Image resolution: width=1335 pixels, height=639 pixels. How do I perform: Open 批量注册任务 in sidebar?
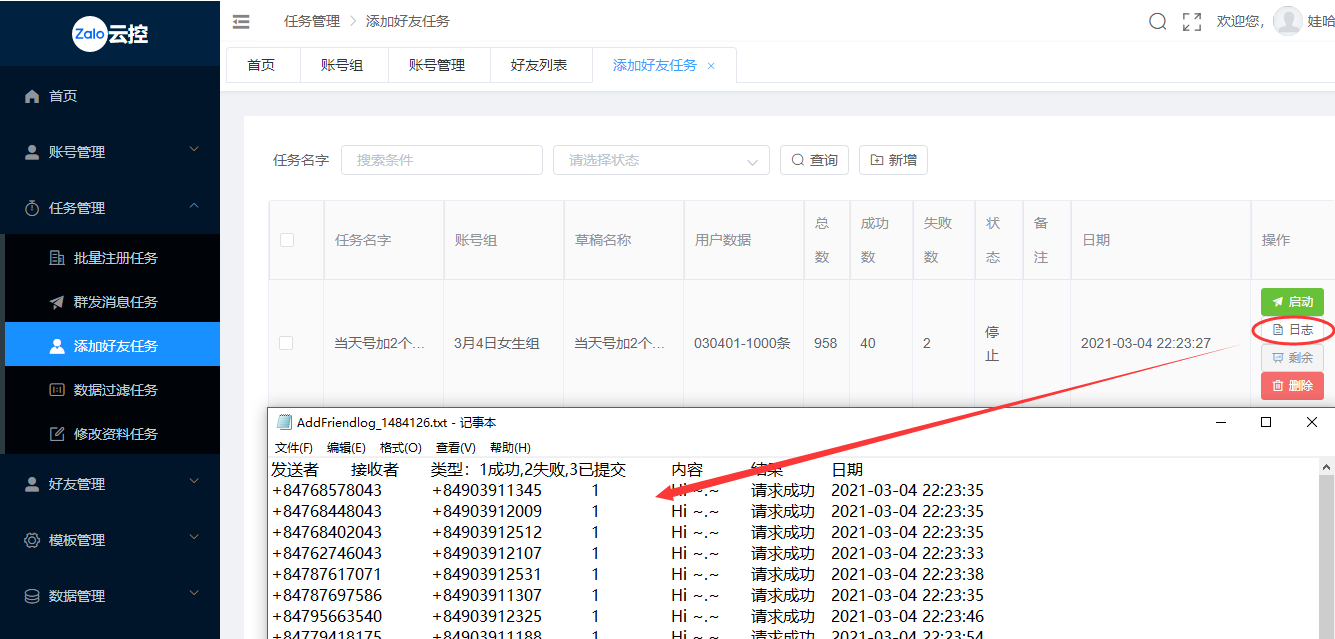[x=115, y=258]
